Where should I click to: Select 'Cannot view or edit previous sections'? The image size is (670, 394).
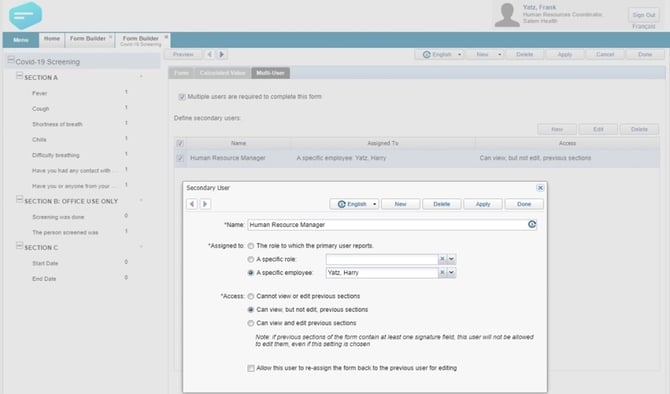pyautogui.click(x=251, y=297)
